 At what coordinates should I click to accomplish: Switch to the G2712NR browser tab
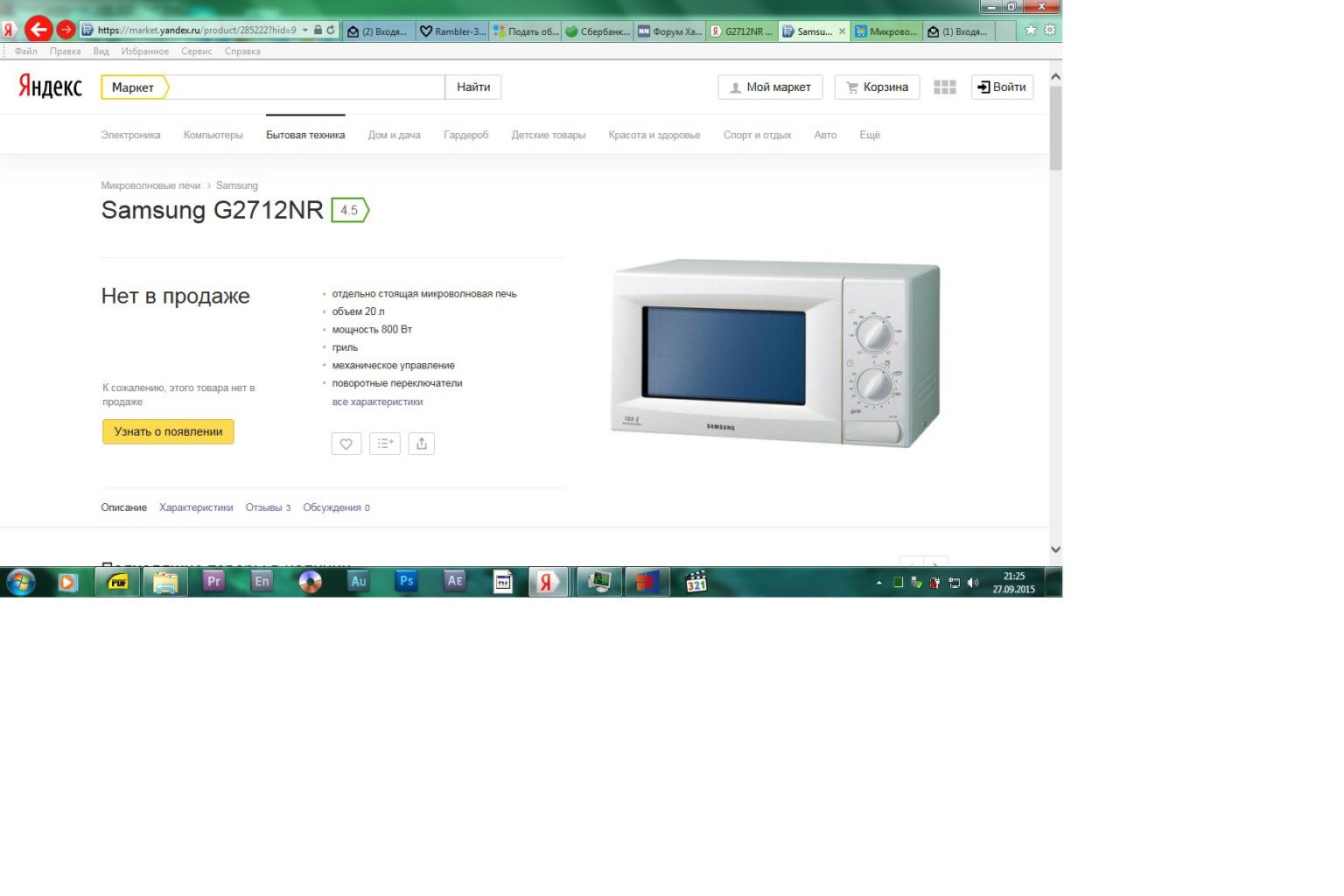pos(742,31)
